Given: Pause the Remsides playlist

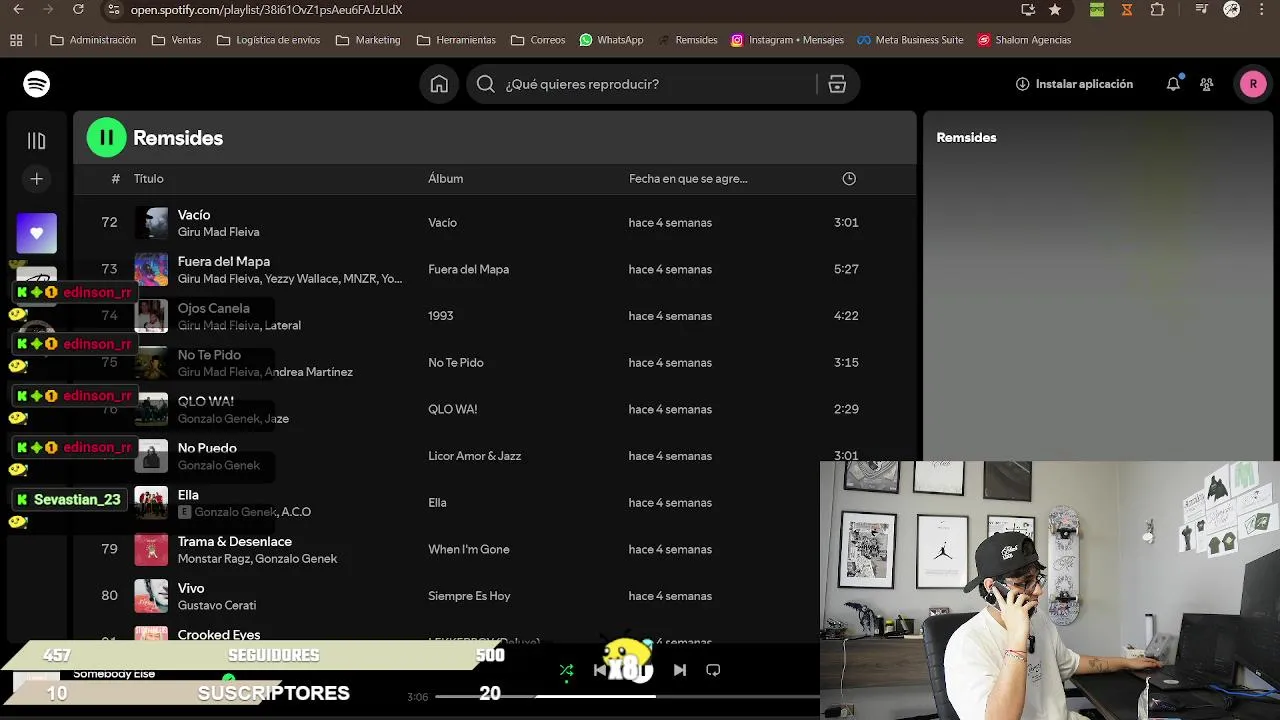Looking at the screenshot, I should 107,138.
